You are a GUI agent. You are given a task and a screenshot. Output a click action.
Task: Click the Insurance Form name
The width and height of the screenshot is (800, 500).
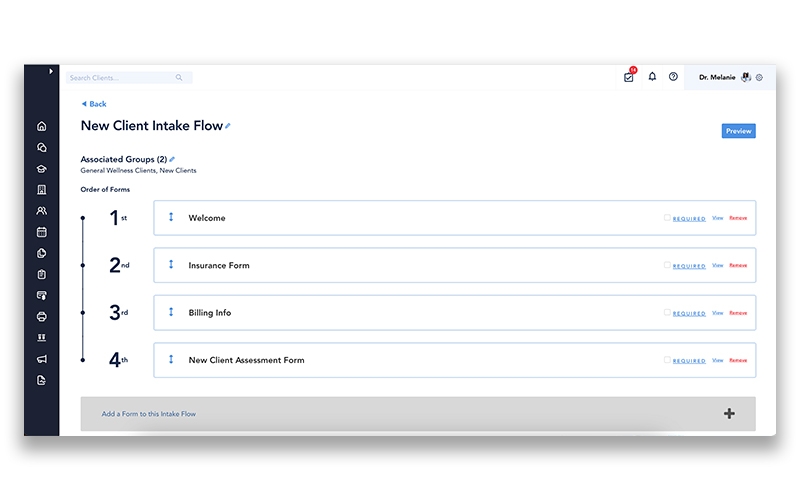click(219, 265)
